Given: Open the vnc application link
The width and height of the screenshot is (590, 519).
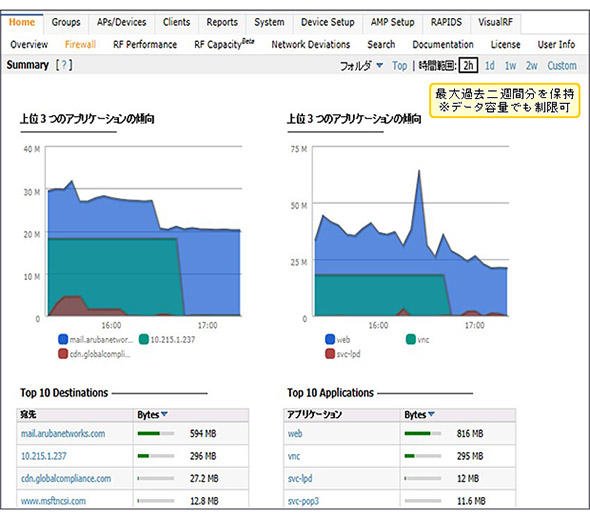Looking at the screenshot, I should click(294, 456).
